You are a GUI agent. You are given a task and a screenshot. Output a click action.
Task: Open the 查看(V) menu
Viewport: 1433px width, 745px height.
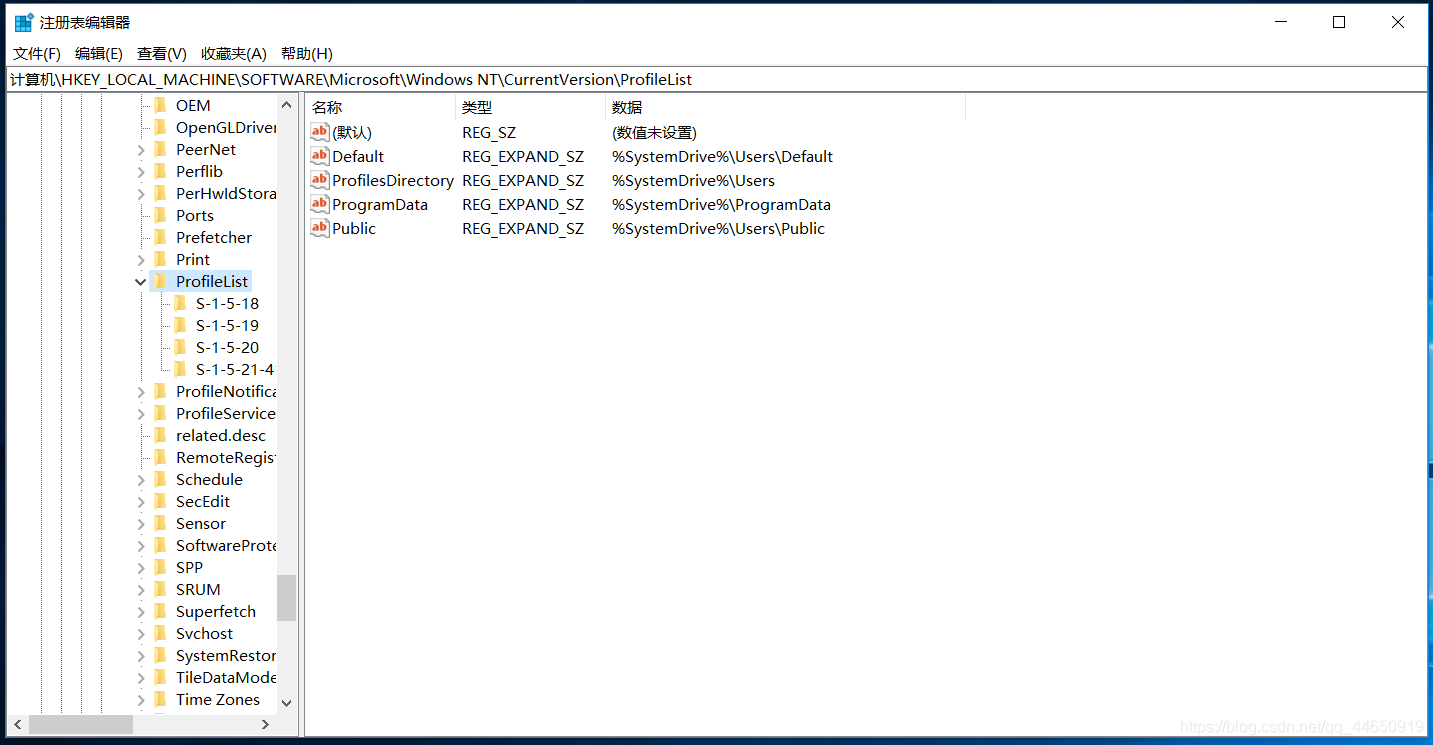click(x=162, y=54)
